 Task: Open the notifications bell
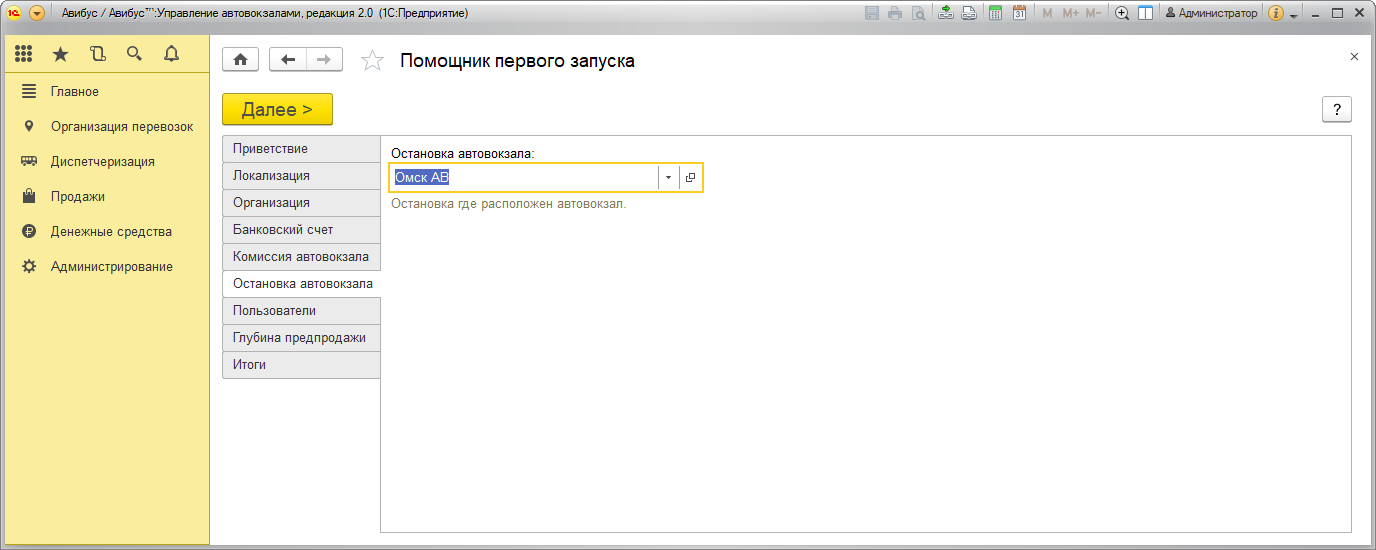(171, 54)
